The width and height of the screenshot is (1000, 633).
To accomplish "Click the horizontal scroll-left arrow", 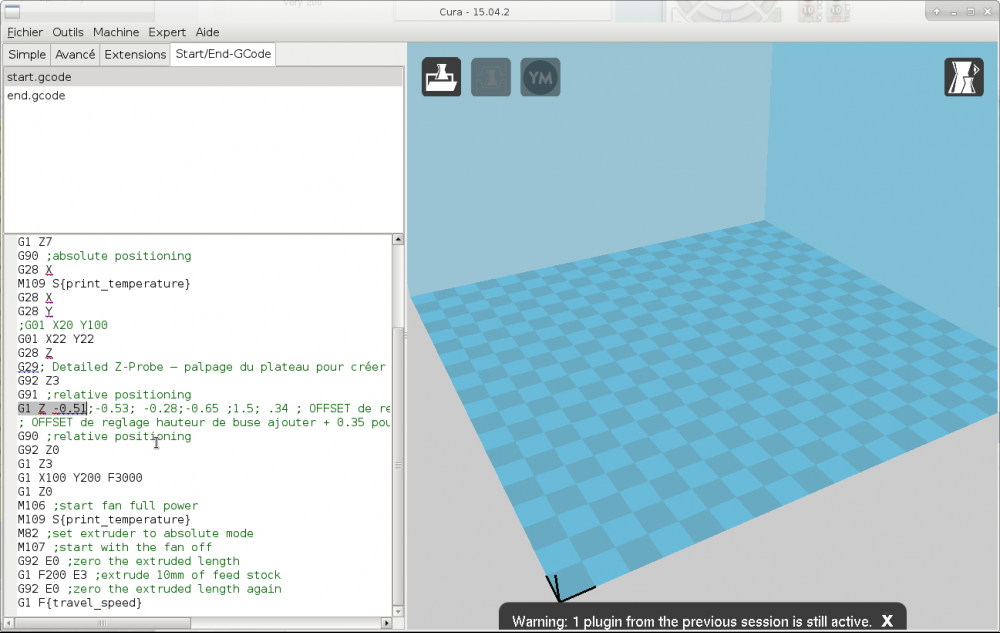I will (x=8, y=623).
